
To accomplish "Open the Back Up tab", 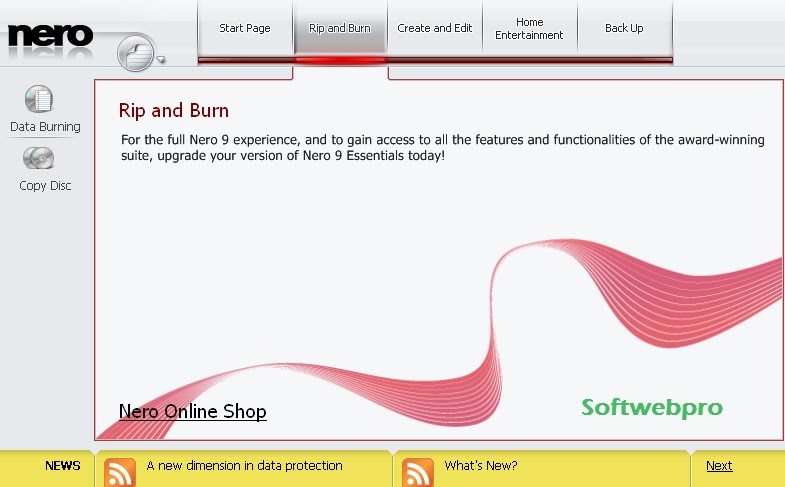I will coord(624,28).
